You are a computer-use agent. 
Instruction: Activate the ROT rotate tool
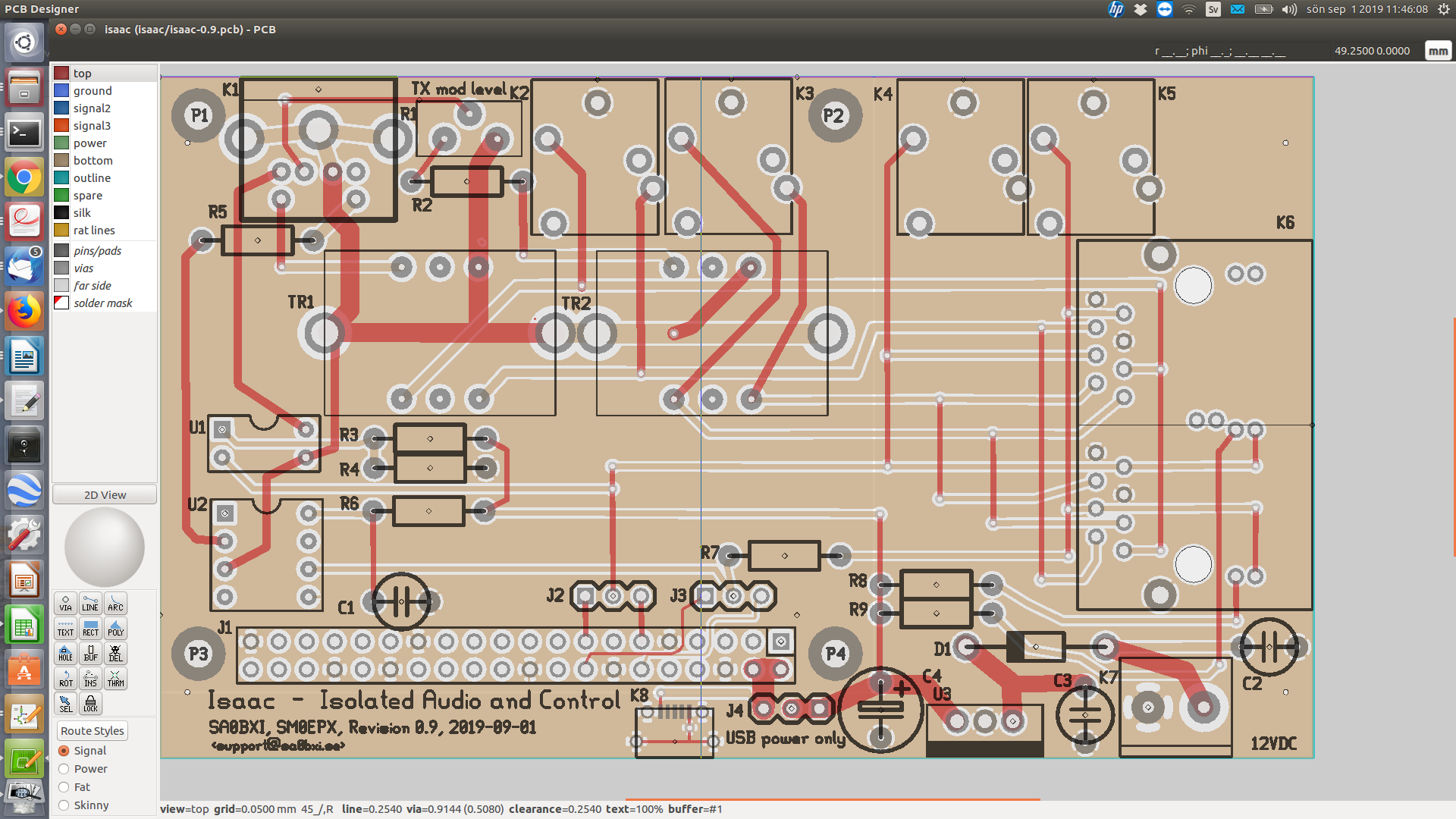tap(65, 678)
